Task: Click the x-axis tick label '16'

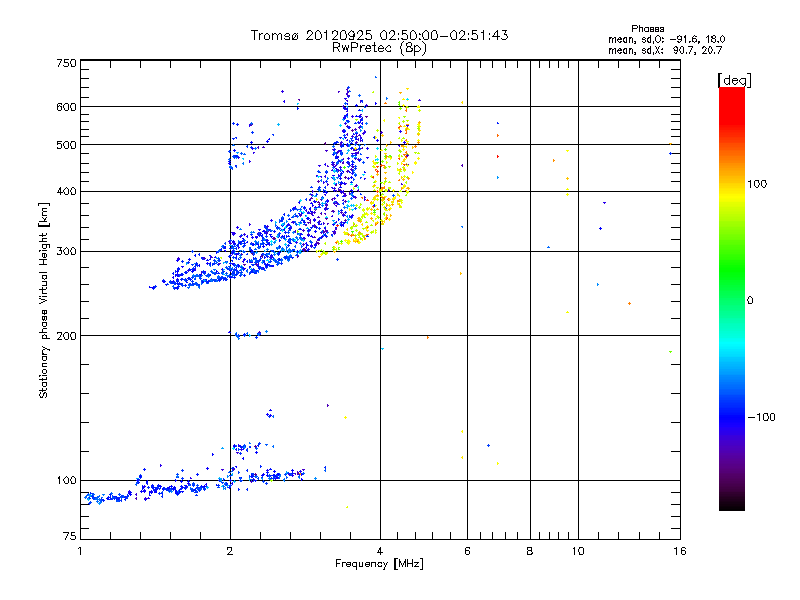Action: pyautogui.click(x=680, y=551)
